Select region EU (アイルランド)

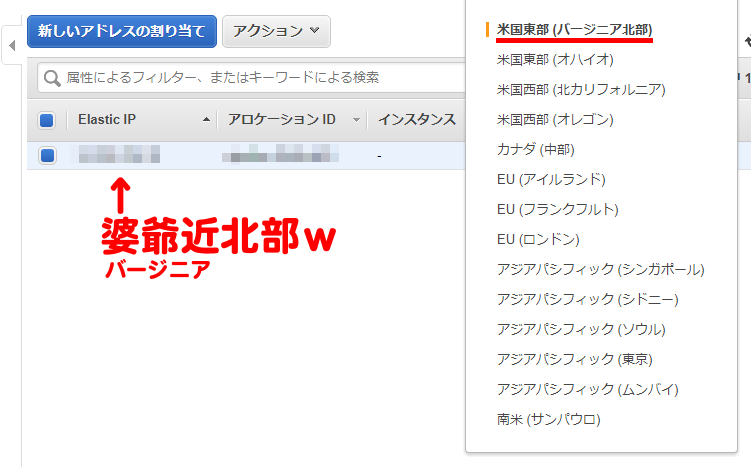click(551, 179)
